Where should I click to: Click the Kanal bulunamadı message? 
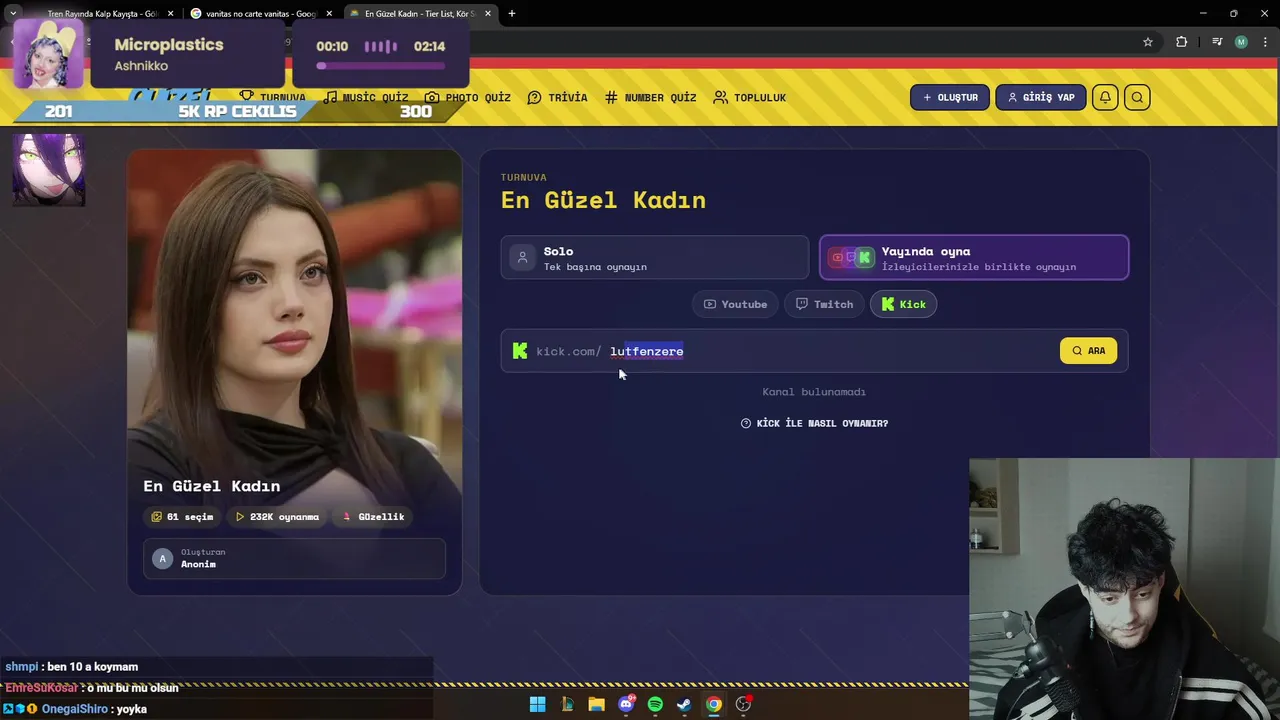814,392
